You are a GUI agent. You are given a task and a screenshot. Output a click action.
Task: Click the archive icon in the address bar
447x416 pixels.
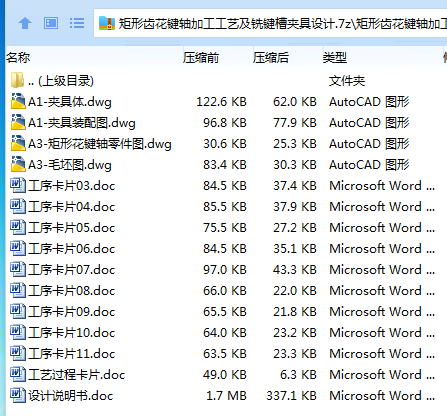(x=107, y=23)
